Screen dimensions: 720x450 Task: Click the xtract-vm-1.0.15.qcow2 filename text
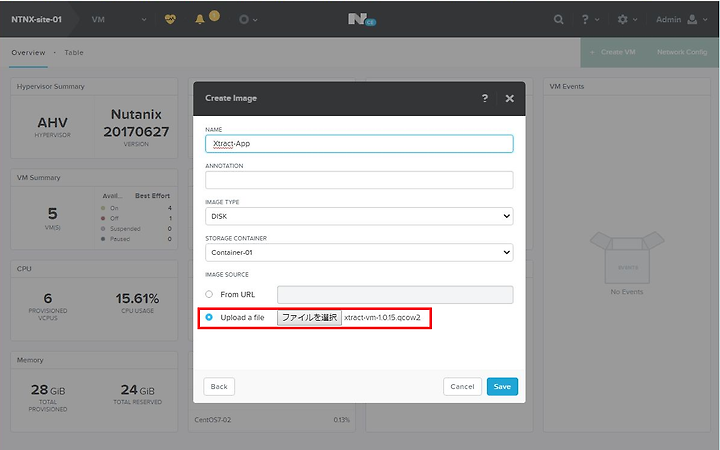coord(382,318)
